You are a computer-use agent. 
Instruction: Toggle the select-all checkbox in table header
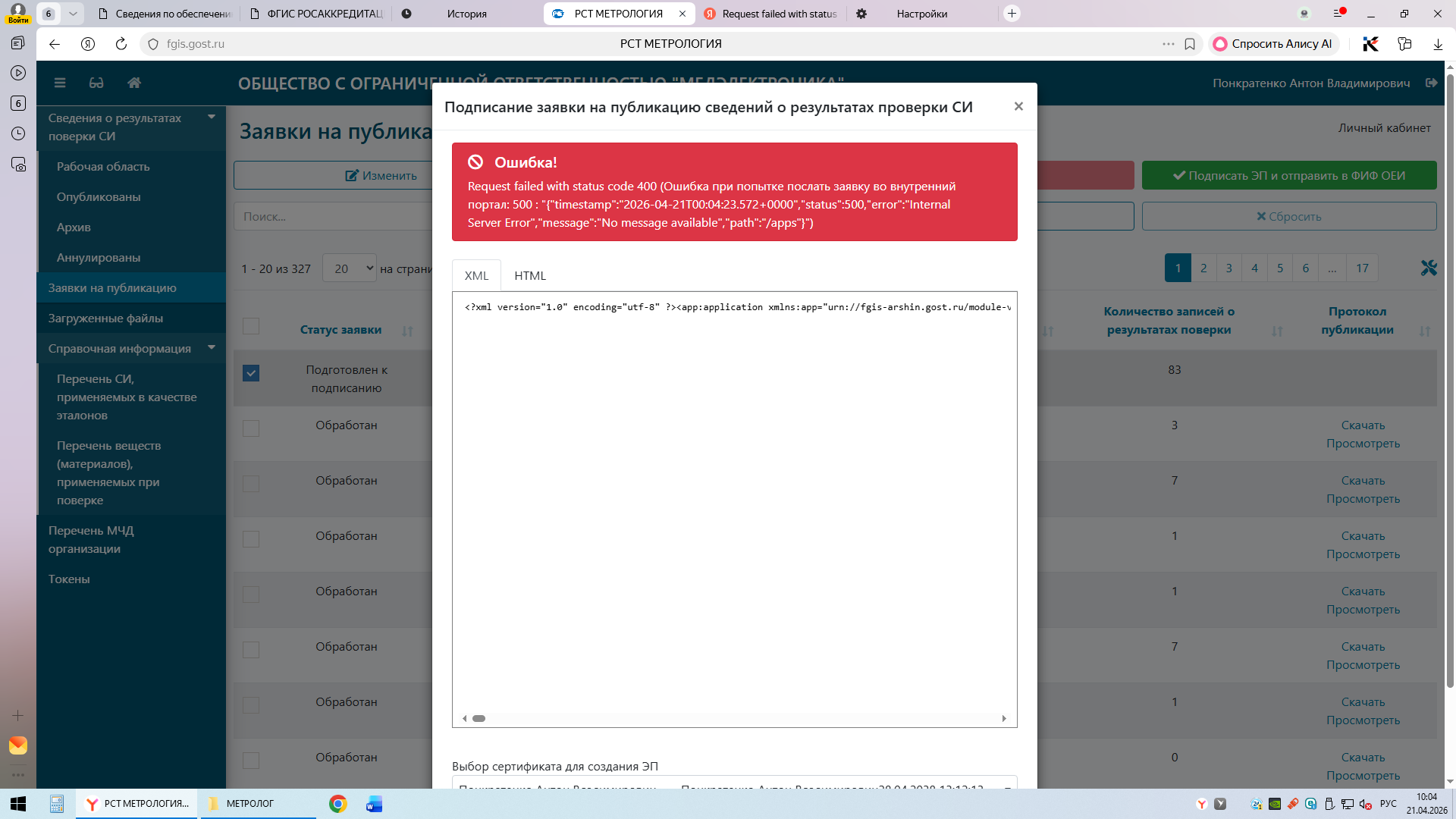tap(251, 326)
